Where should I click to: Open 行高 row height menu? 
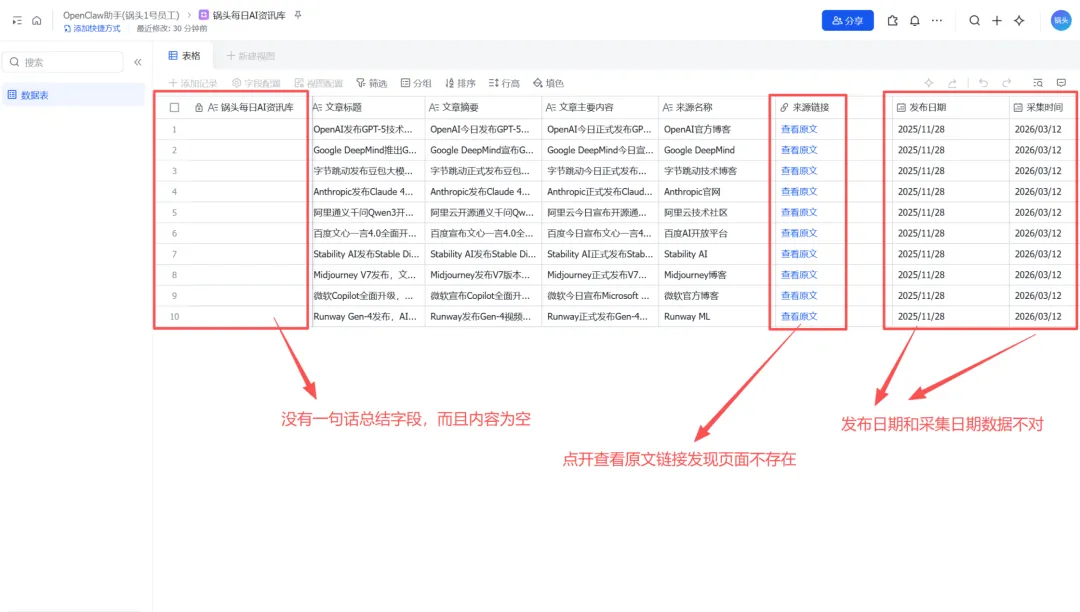pyautogui.click(x=504, y=83)
